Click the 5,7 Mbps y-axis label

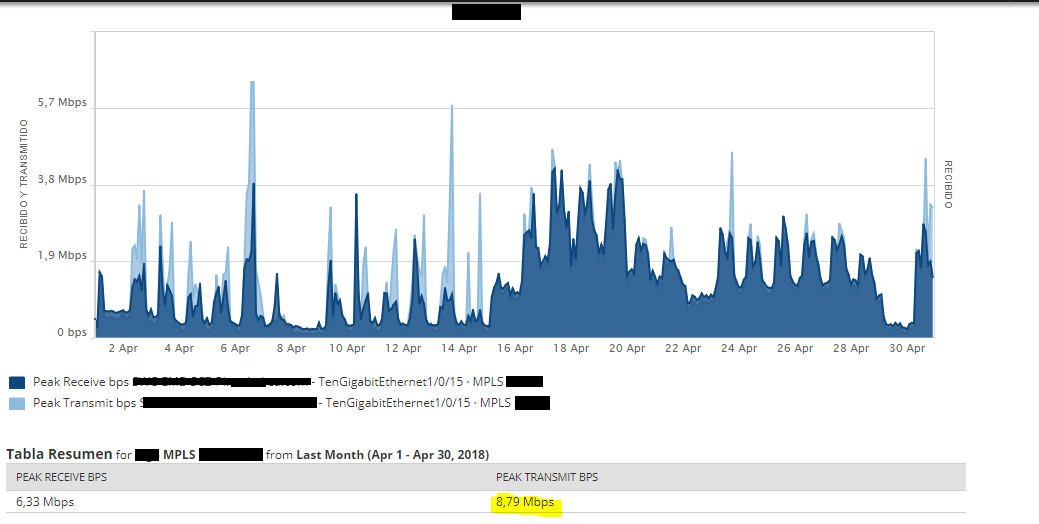(62, 103)
